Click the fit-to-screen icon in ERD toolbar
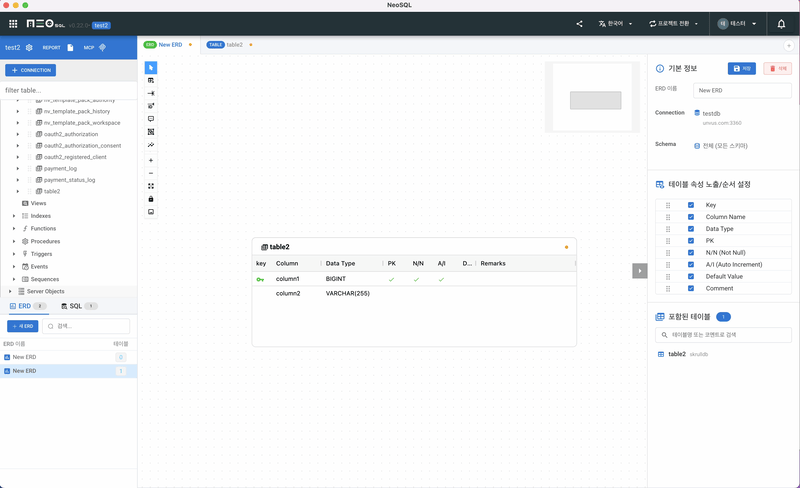 tap(151, 186)
